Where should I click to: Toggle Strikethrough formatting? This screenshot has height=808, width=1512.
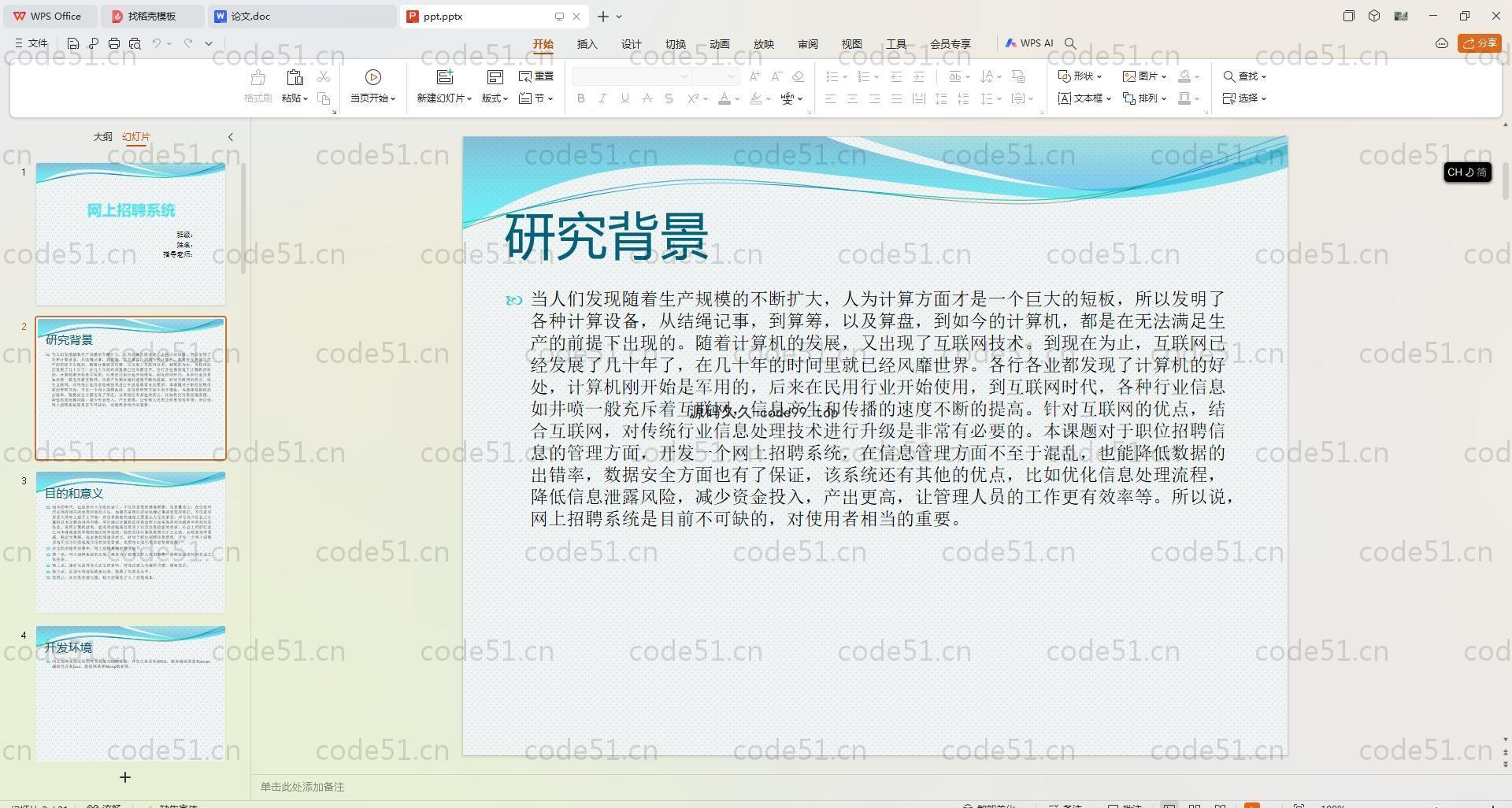pyautogui.click(x=647, y=98)
